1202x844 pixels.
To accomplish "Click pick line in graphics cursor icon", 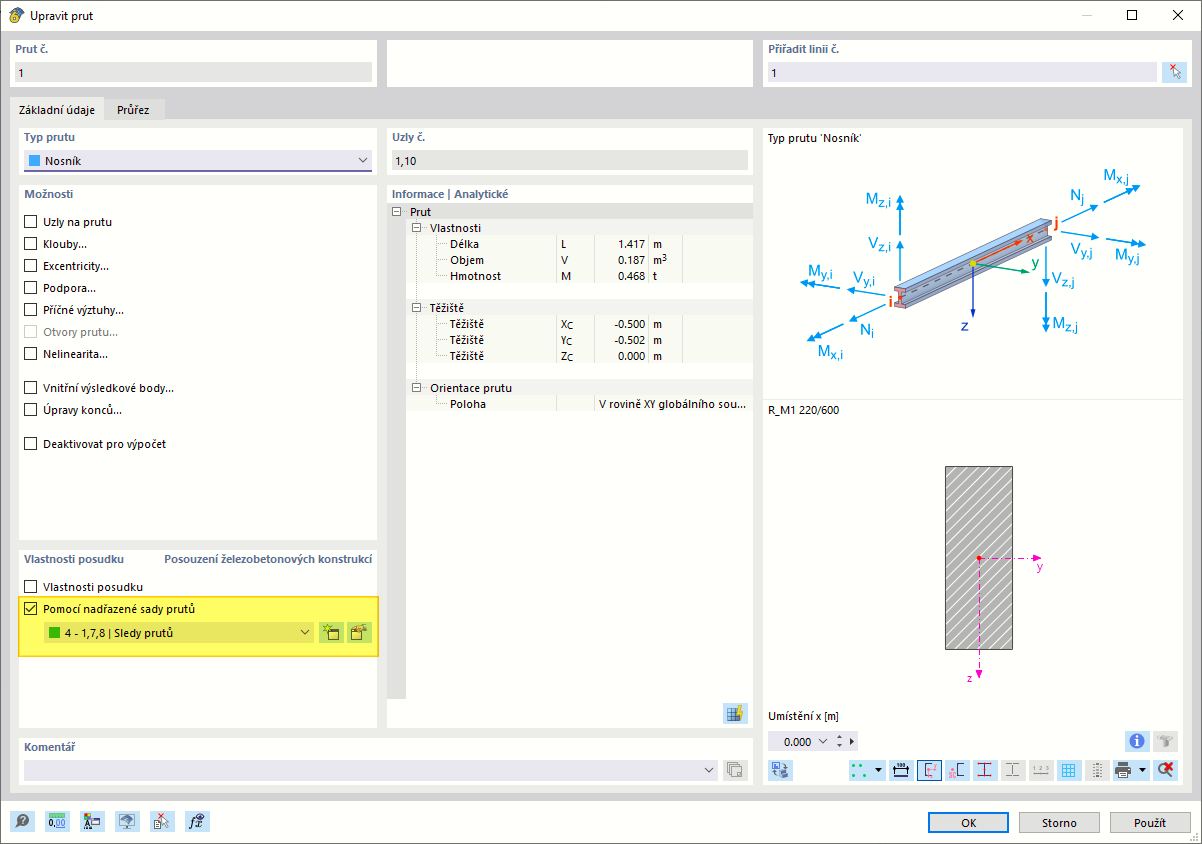I will click(1174, 72).
